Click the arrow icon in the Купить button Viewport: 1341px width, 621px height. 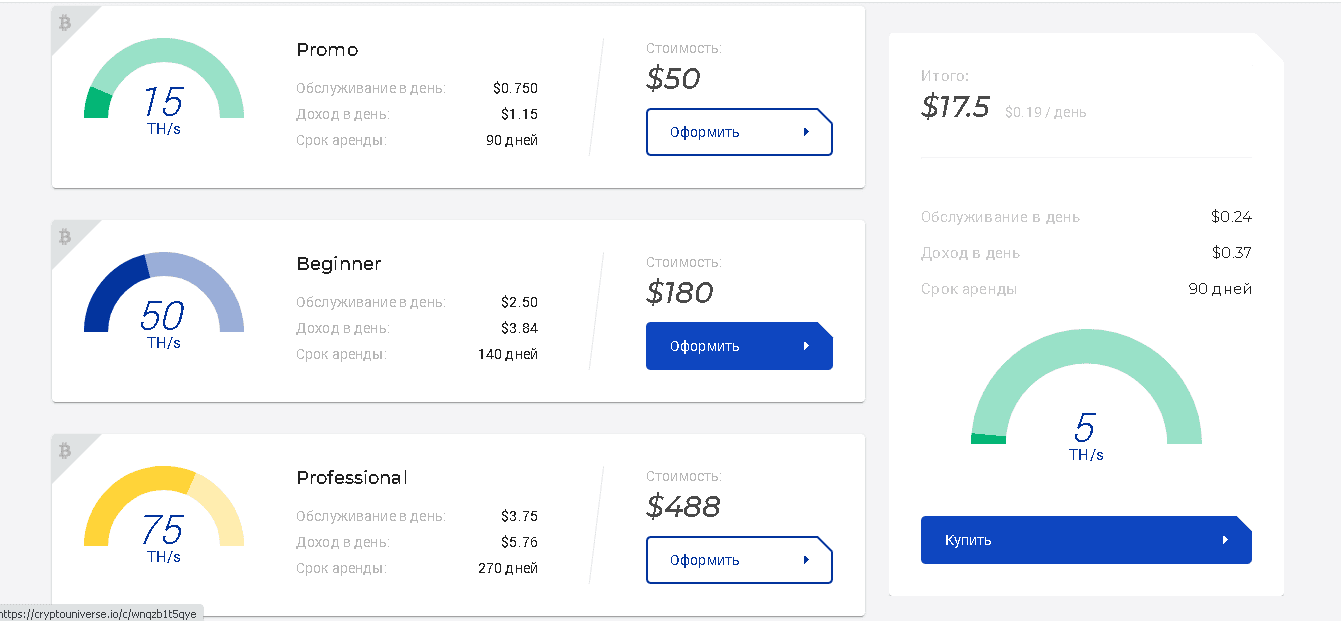coord(1225,540)
